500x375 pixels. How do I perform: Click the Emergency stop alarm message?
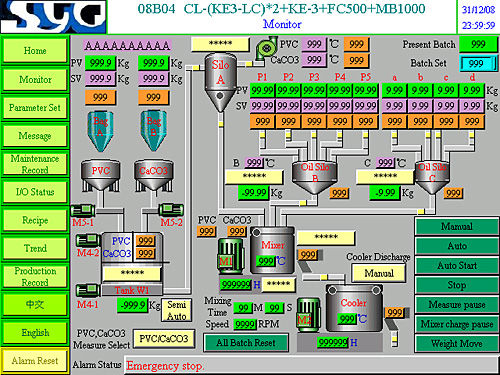pyautogui.click(x=165, y=366)
